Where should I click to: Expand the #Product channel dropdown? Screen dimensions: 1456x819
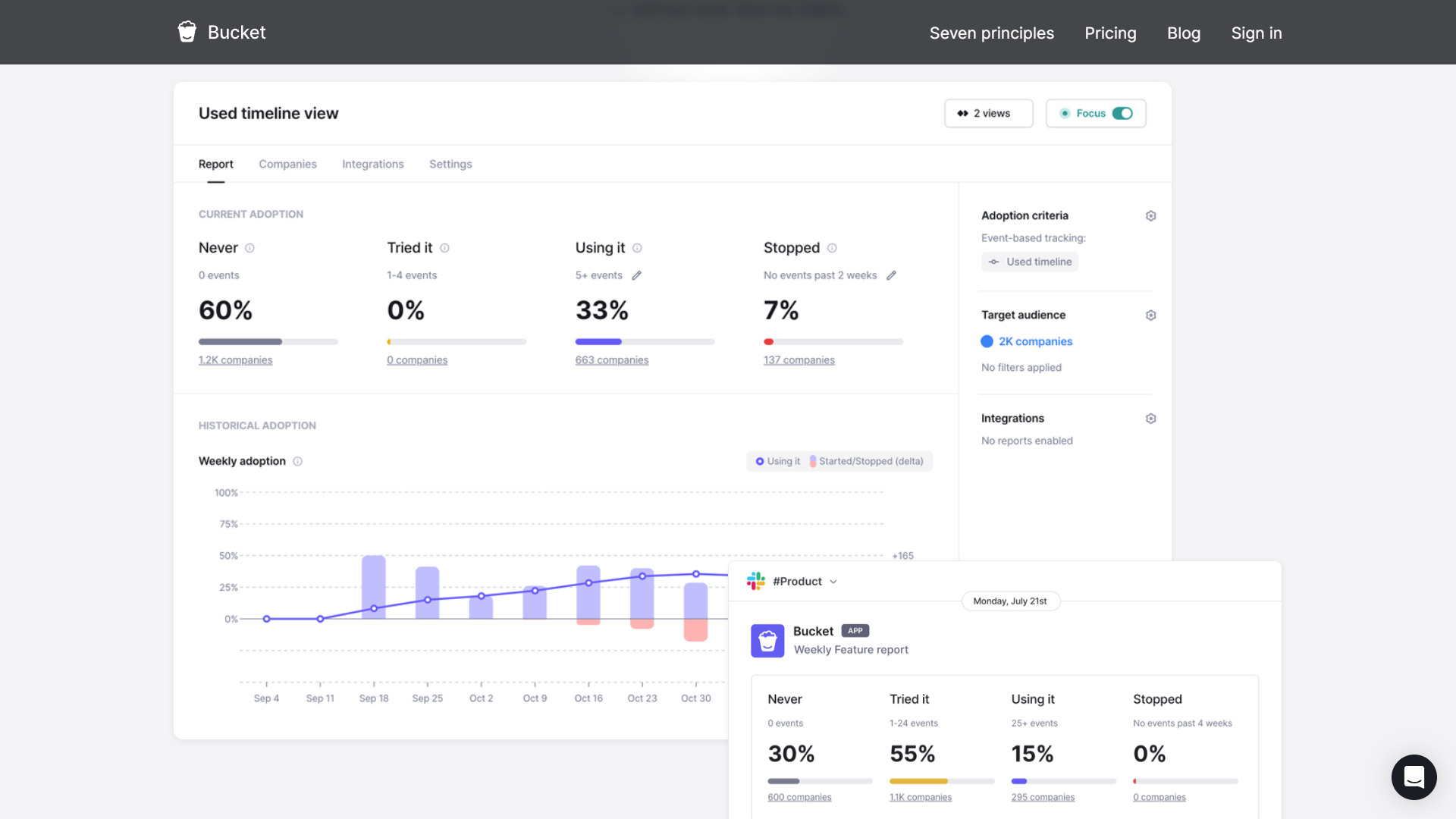(833, 582)
